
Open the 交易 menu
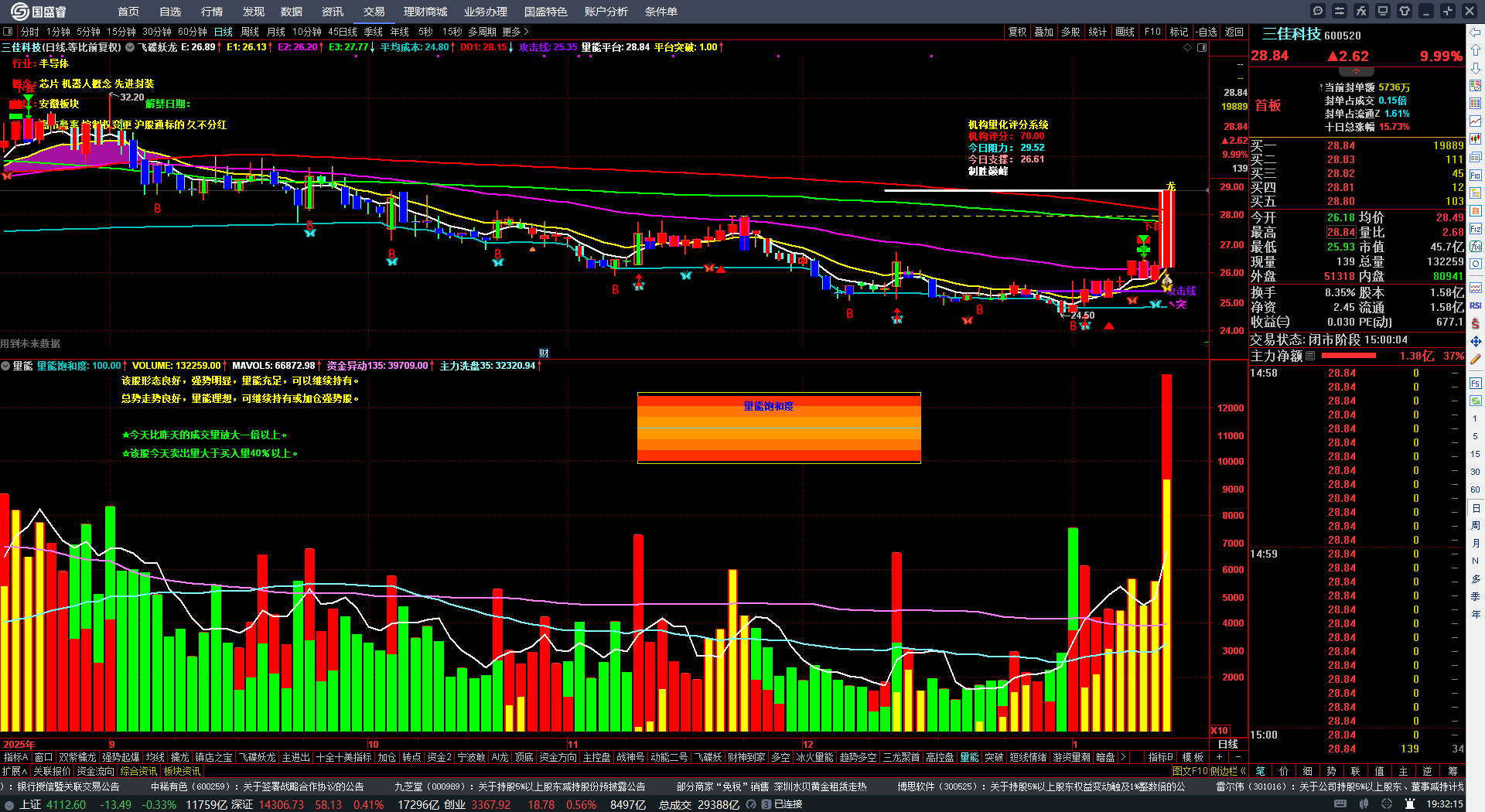[x=374, y=12]
